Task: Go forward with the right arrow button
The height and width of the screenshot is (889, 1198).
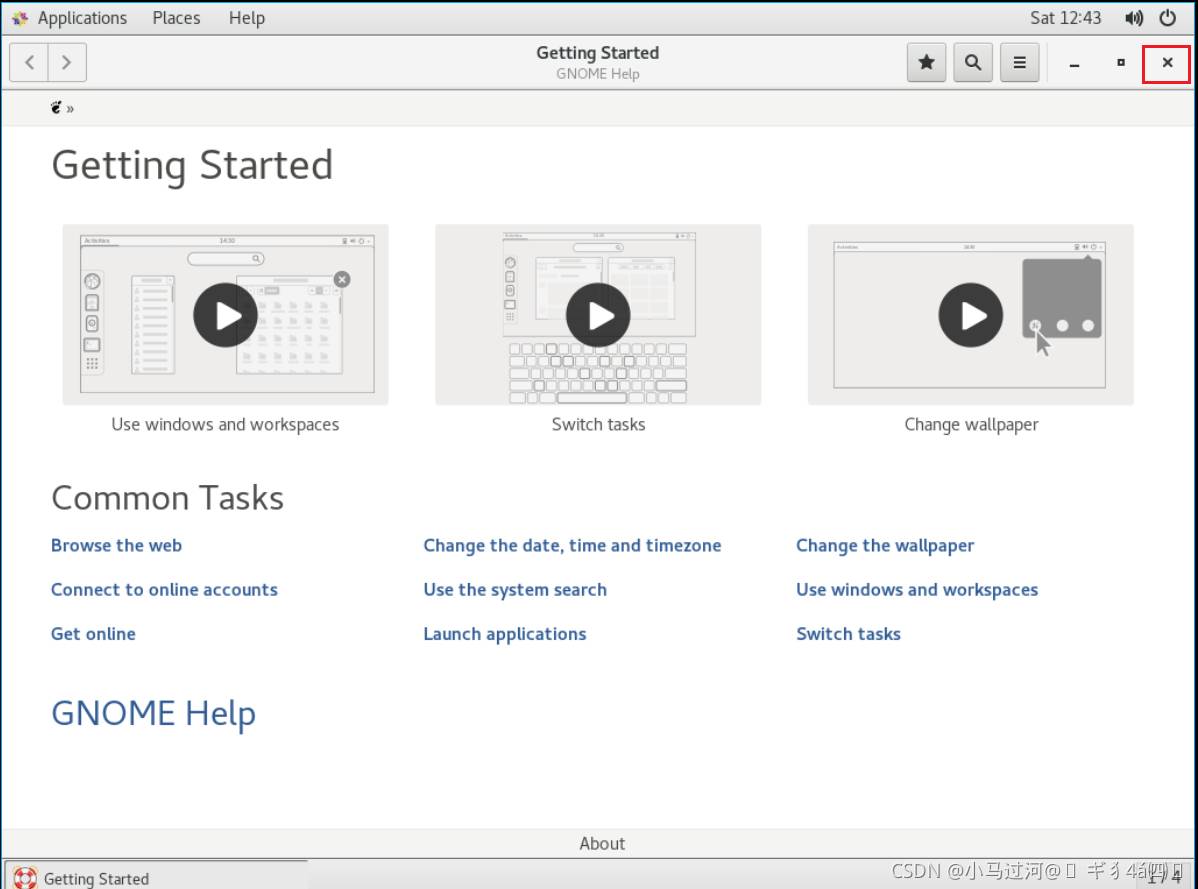Action: (x=66, y=62)
